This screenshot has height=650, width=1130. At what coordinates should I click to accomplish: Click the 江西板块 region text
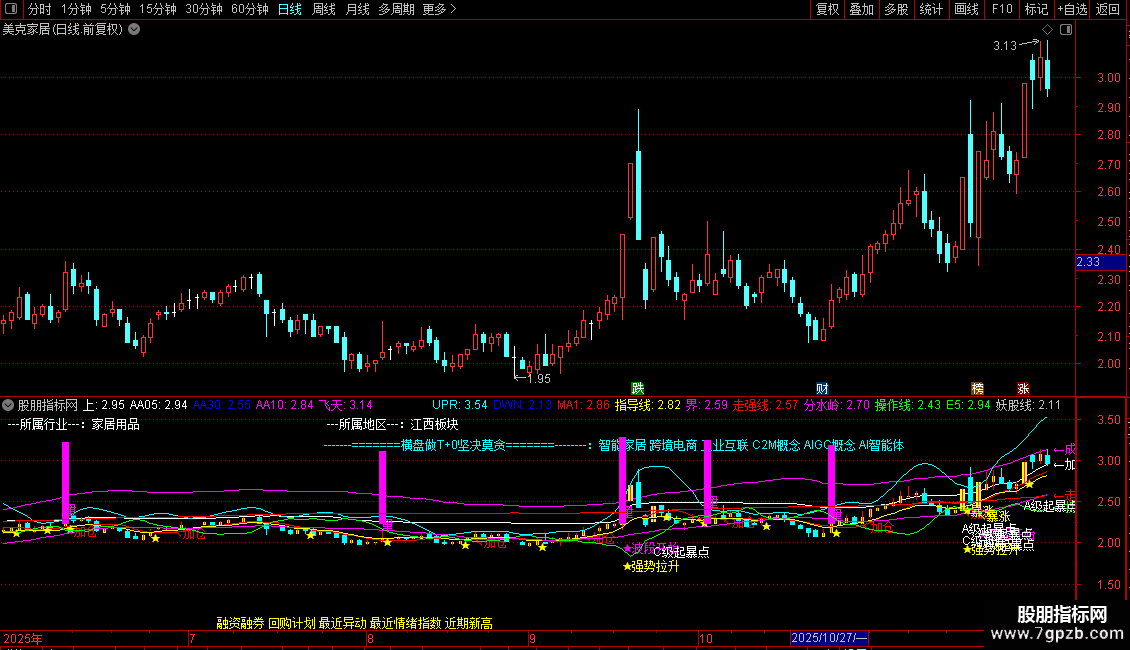[x=435, y=424]
